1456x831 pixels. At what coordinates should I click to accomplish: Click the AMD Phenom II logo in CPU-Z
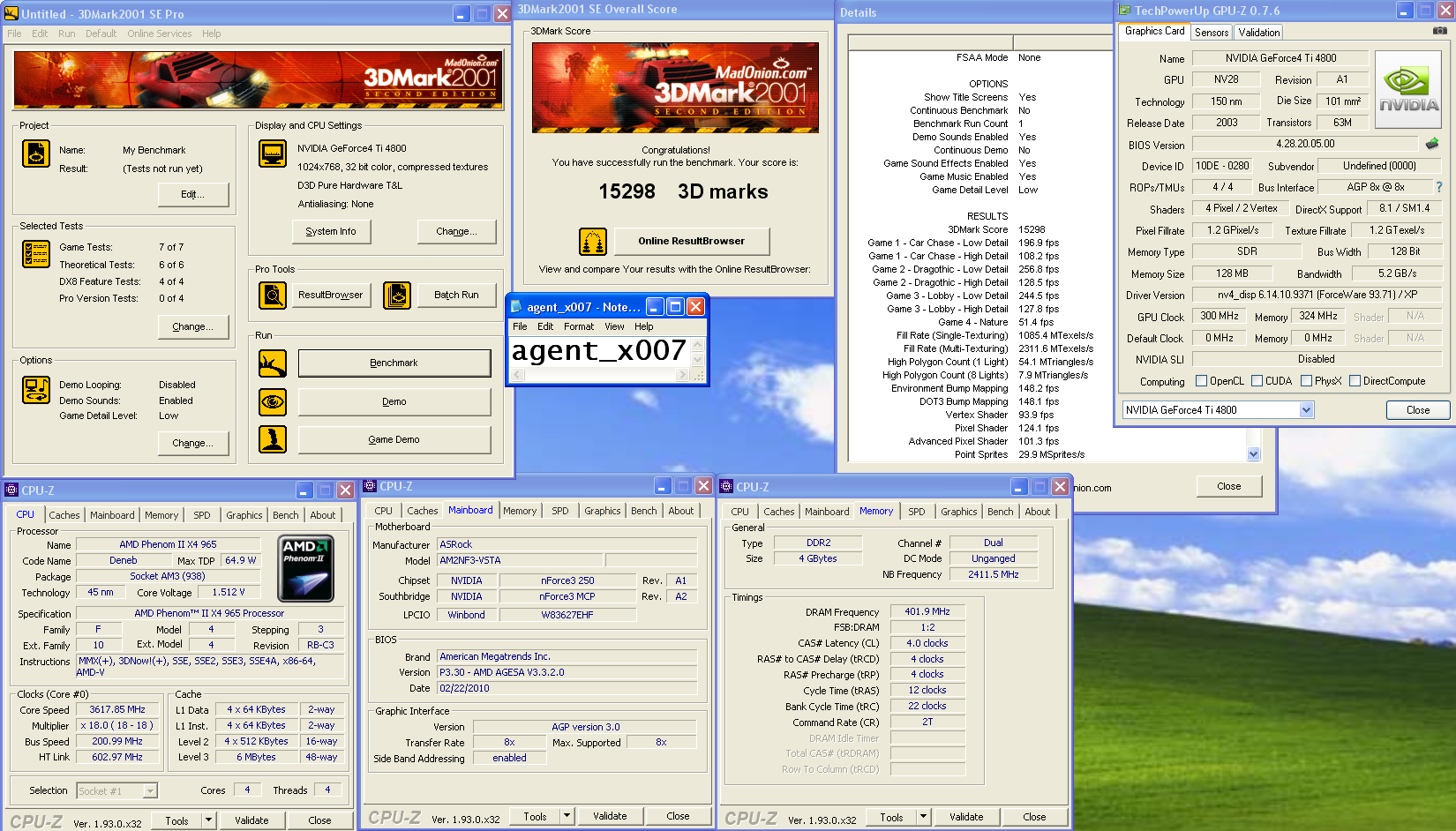click(x=306, y=569)
